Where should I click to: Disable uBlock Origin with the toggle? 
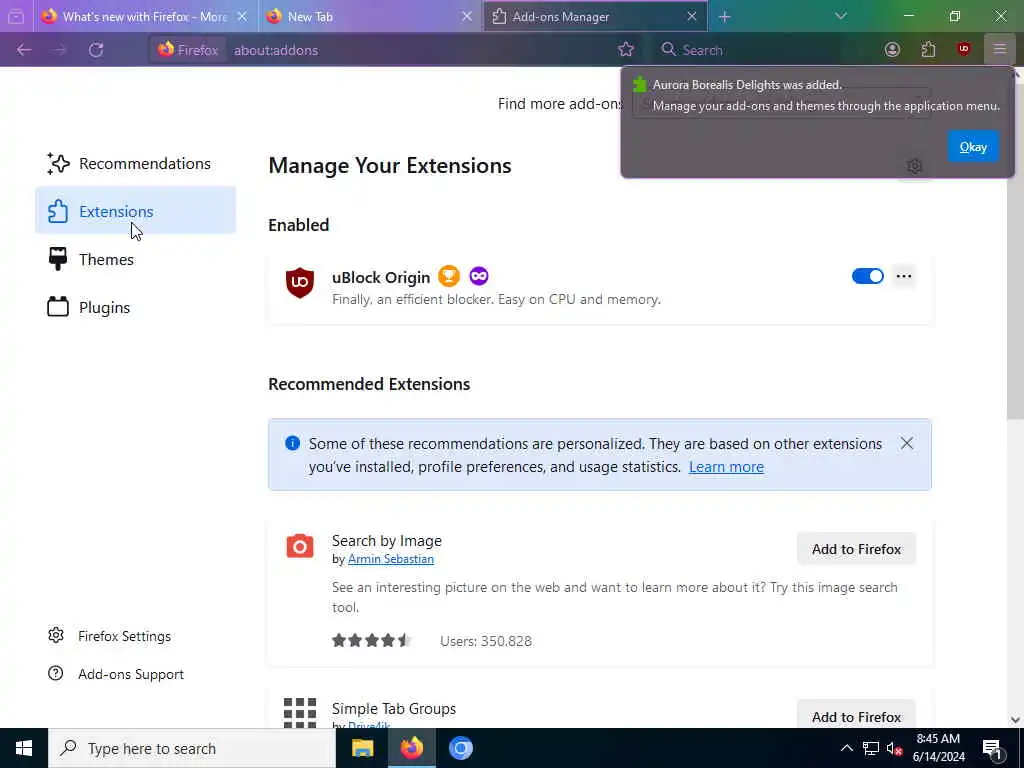(867, 276)
